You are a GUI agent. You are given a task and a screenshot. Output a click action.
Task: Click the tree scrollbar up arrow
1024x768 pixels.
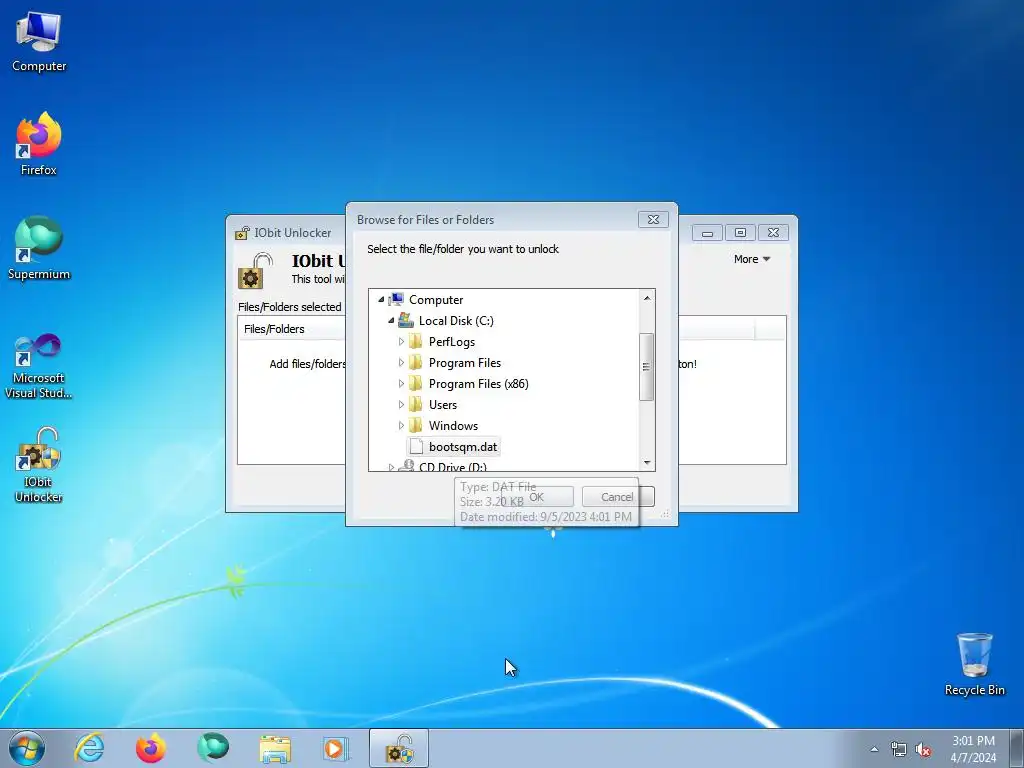(647, 298)
